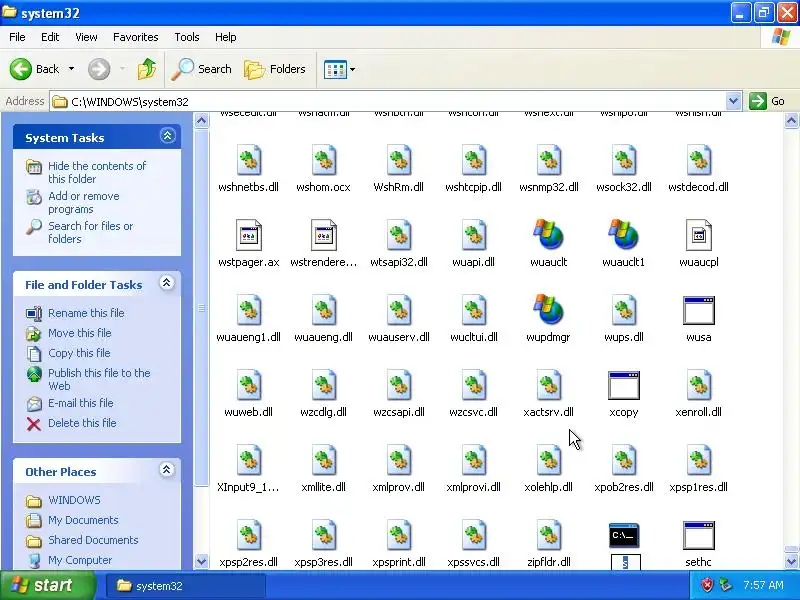Screen dimensions: 800x600
Task: Click Delete this file link
Action: pos(82,423)
